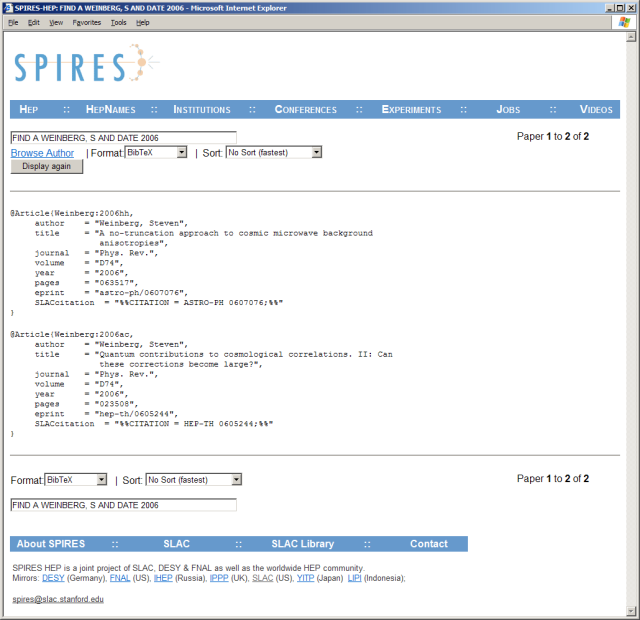This screenshot has height=620, width=640.
Task: Go to the HEP section tab
Action: tap(29, 109)
